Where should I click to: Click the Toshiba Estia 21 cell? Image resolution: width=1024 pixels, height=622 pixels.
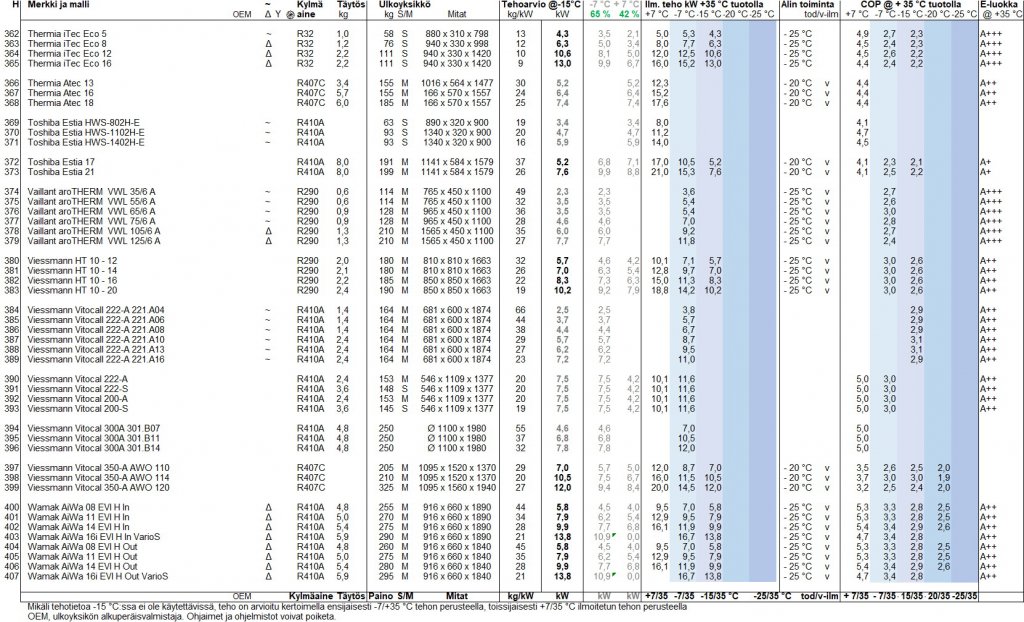tap(62, 171)
